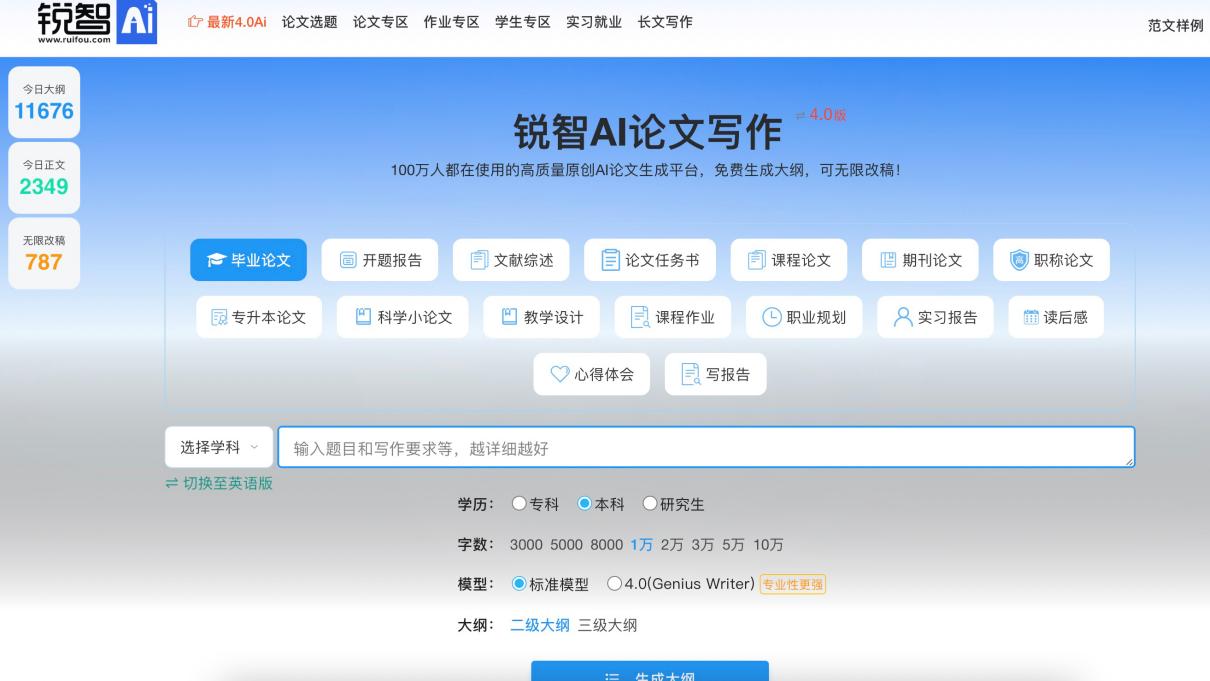Open the 选择学科 dropdown

219,447
